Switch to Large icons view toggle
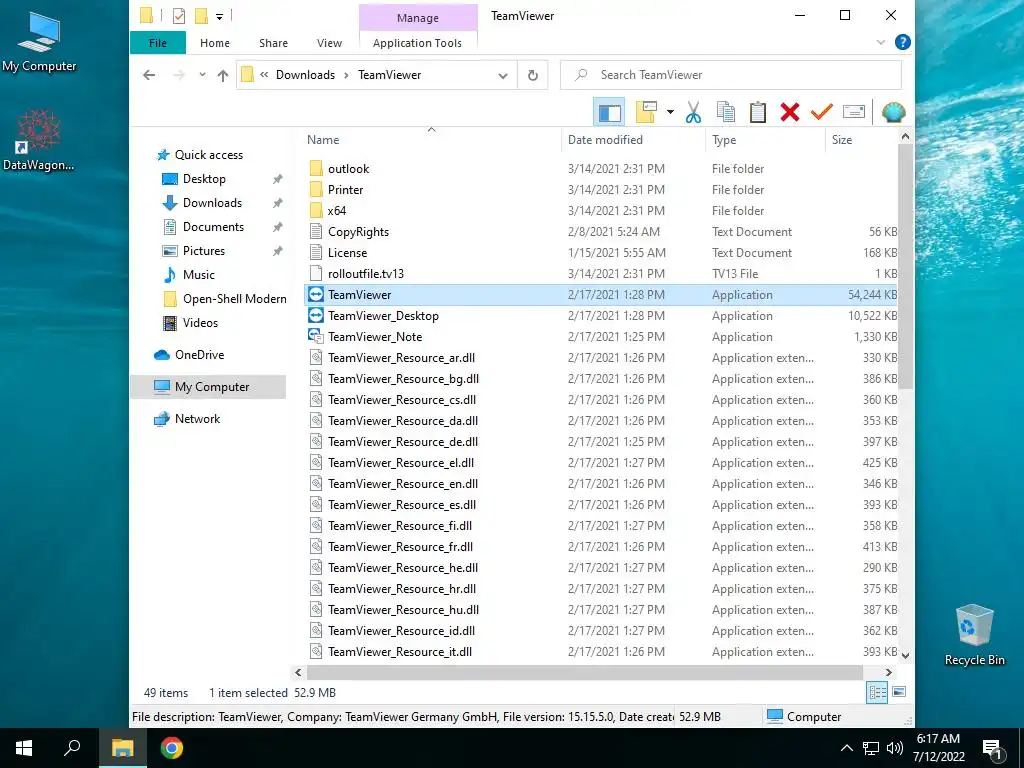 click(899, 692)
